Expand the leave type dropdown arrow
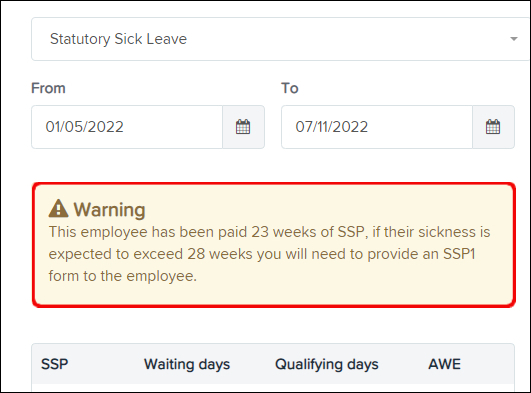 pyautogui.click(x=514, y=39)
